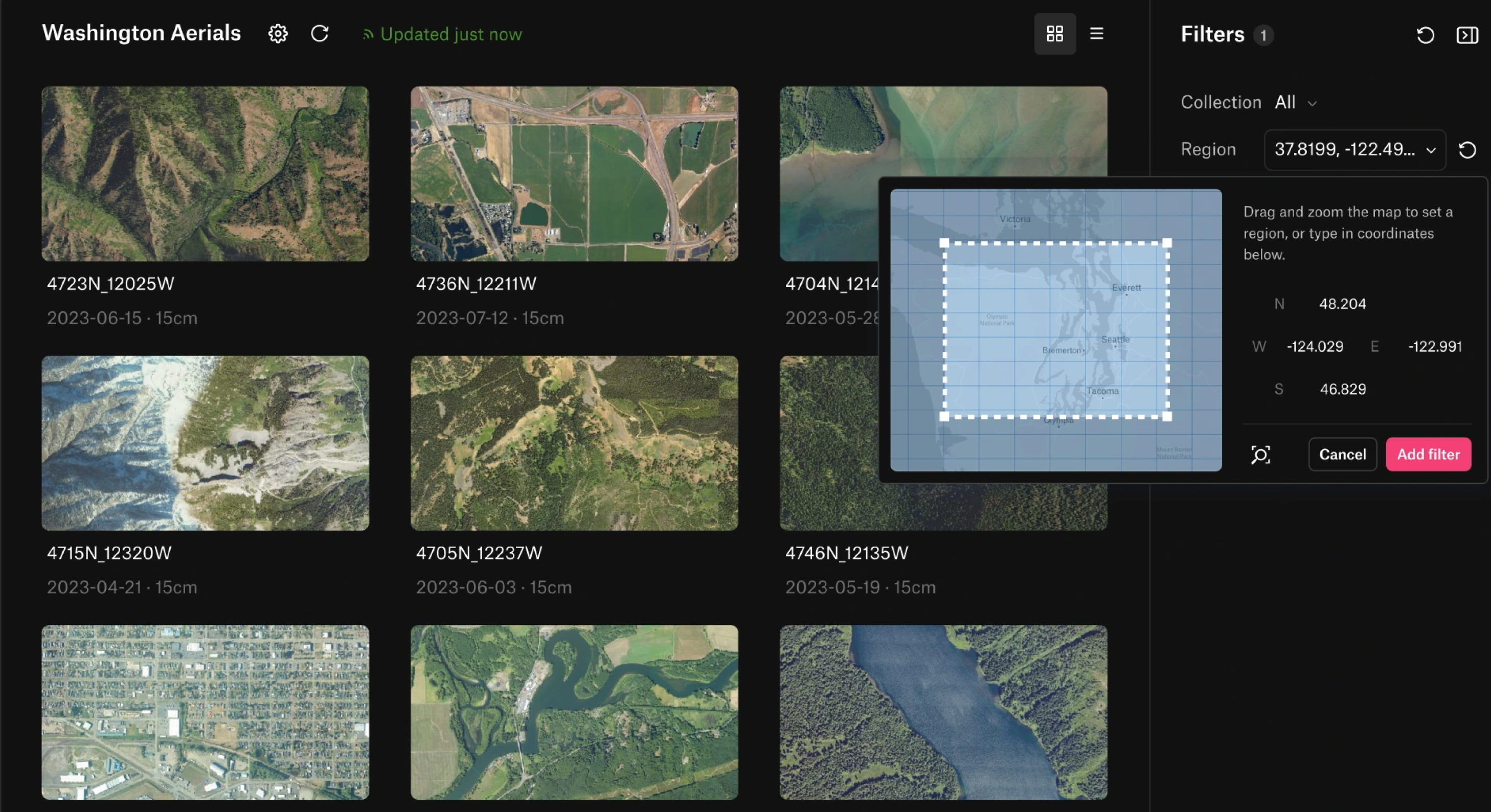Click the North latitude field 48.204
Screen dimensions: 1491x812
click(1342, 304)
